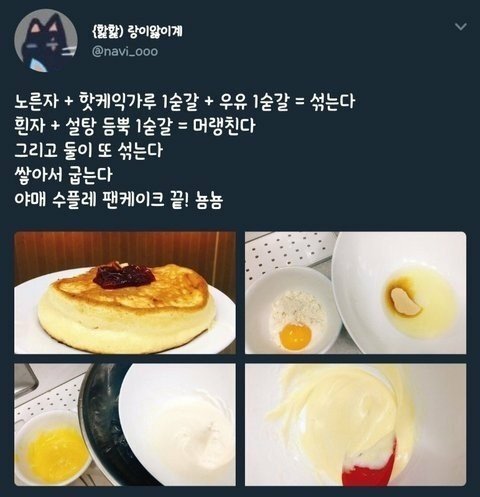The height and width of the screenshot is (497, 480).
Task: Click the line 쌓아서 굽는다
Action: 63,175
